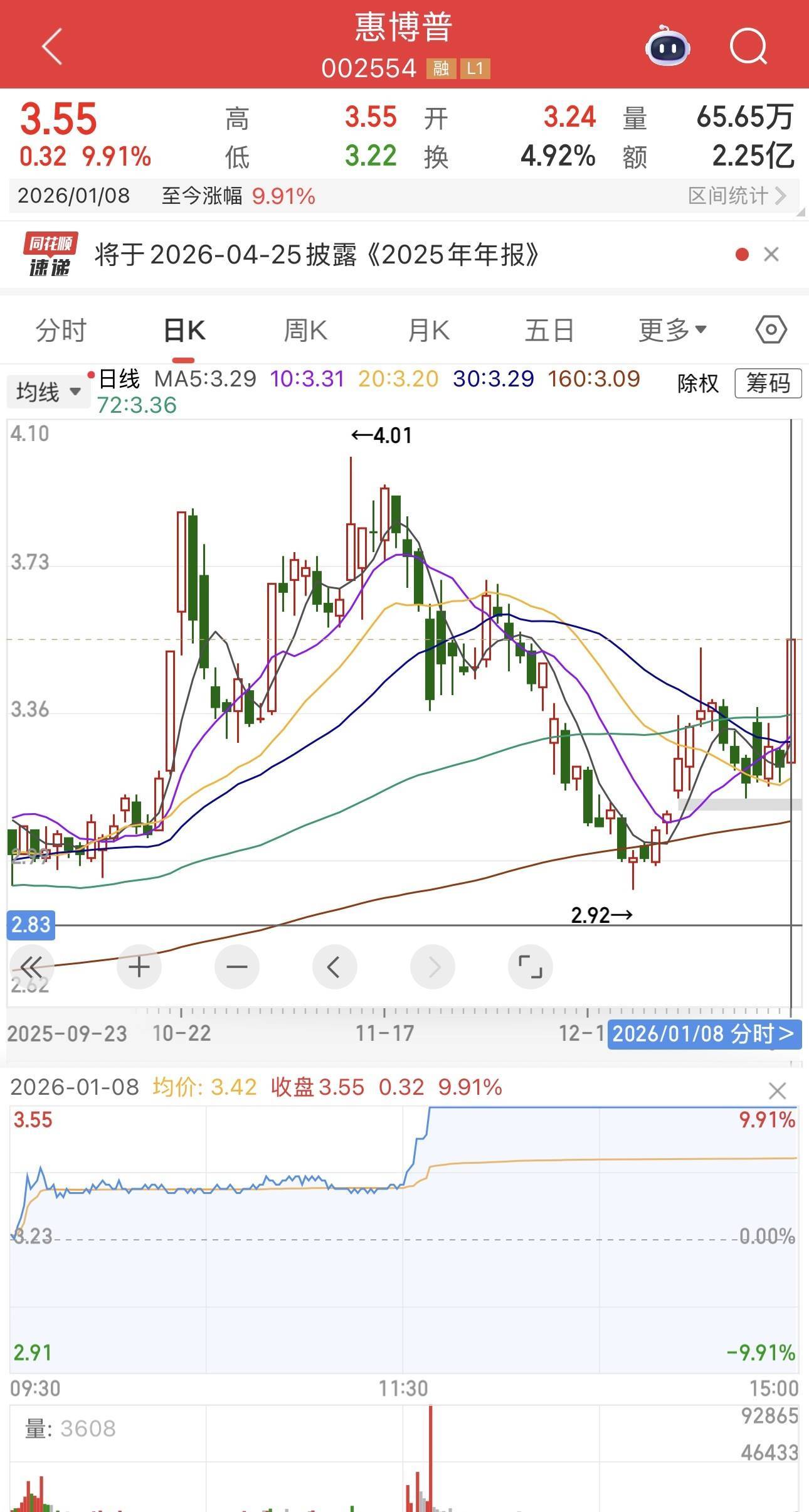This screenshot has width=809, height=1512.
Task: Enter fullscreen chart view
Action: click(530, 967)
